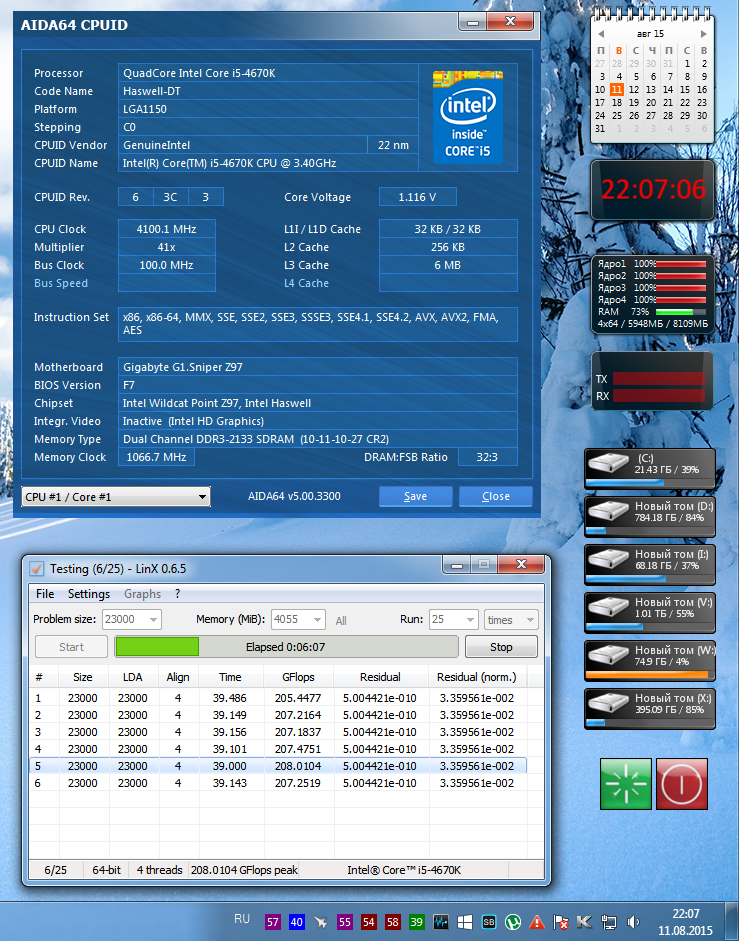This screenshot has width=739, height=941.
Task: Open the Memory (MiB) dropdown
Action: click(298, 619)
